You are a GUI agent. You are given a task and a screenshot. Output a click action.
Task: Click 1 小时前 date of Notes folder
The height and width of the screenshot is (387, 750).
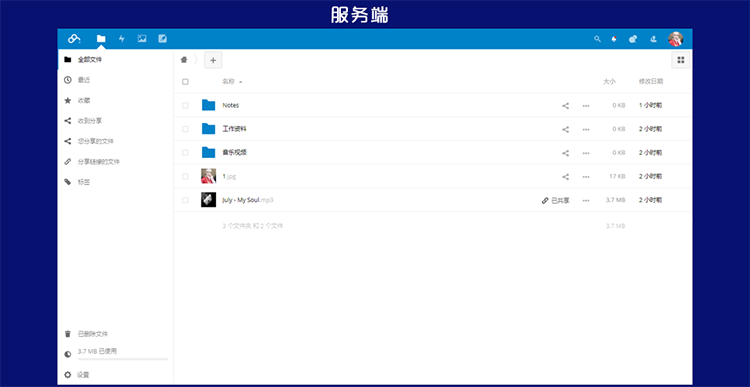pyautogui.click(x=651, y=105)
